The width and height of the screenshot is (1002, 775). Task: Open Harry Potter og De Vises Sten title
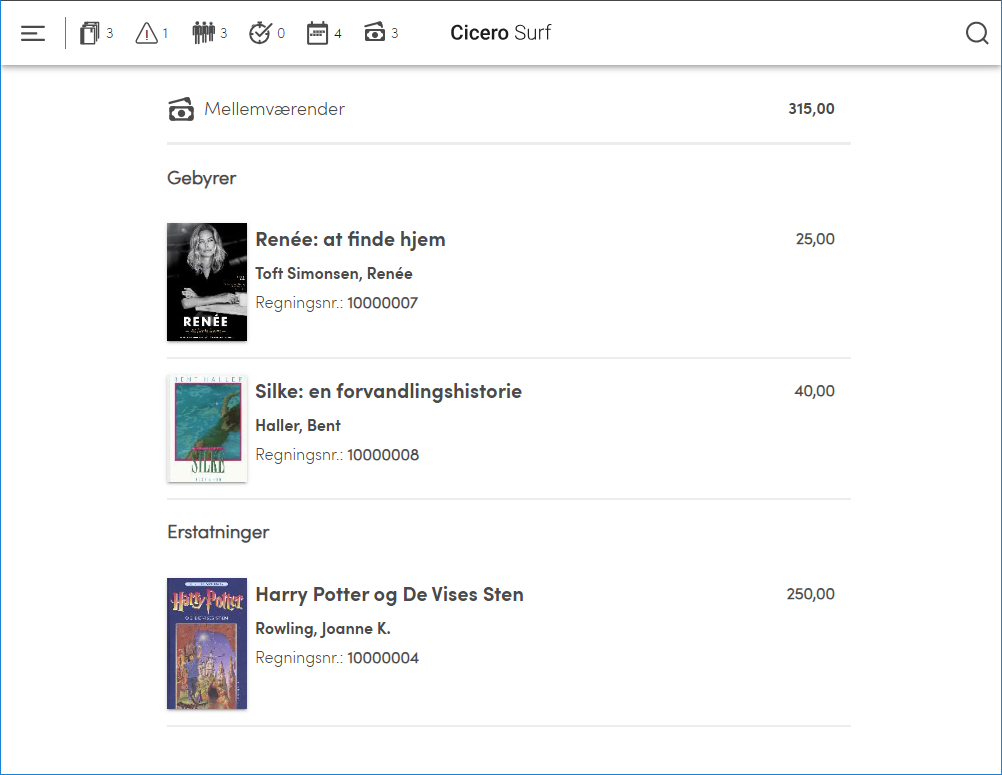coord(389,594)
